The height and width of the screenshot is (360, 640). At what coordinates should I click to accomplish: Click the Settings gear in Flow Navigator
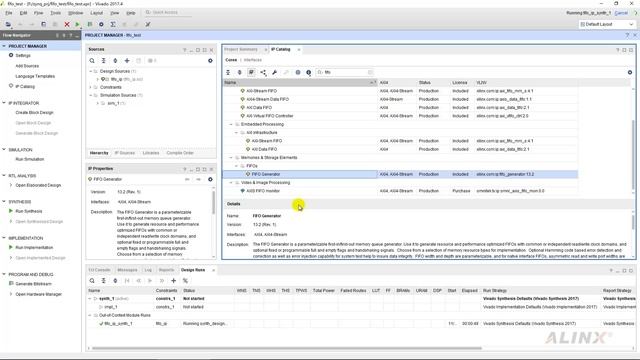coord(11,55)
